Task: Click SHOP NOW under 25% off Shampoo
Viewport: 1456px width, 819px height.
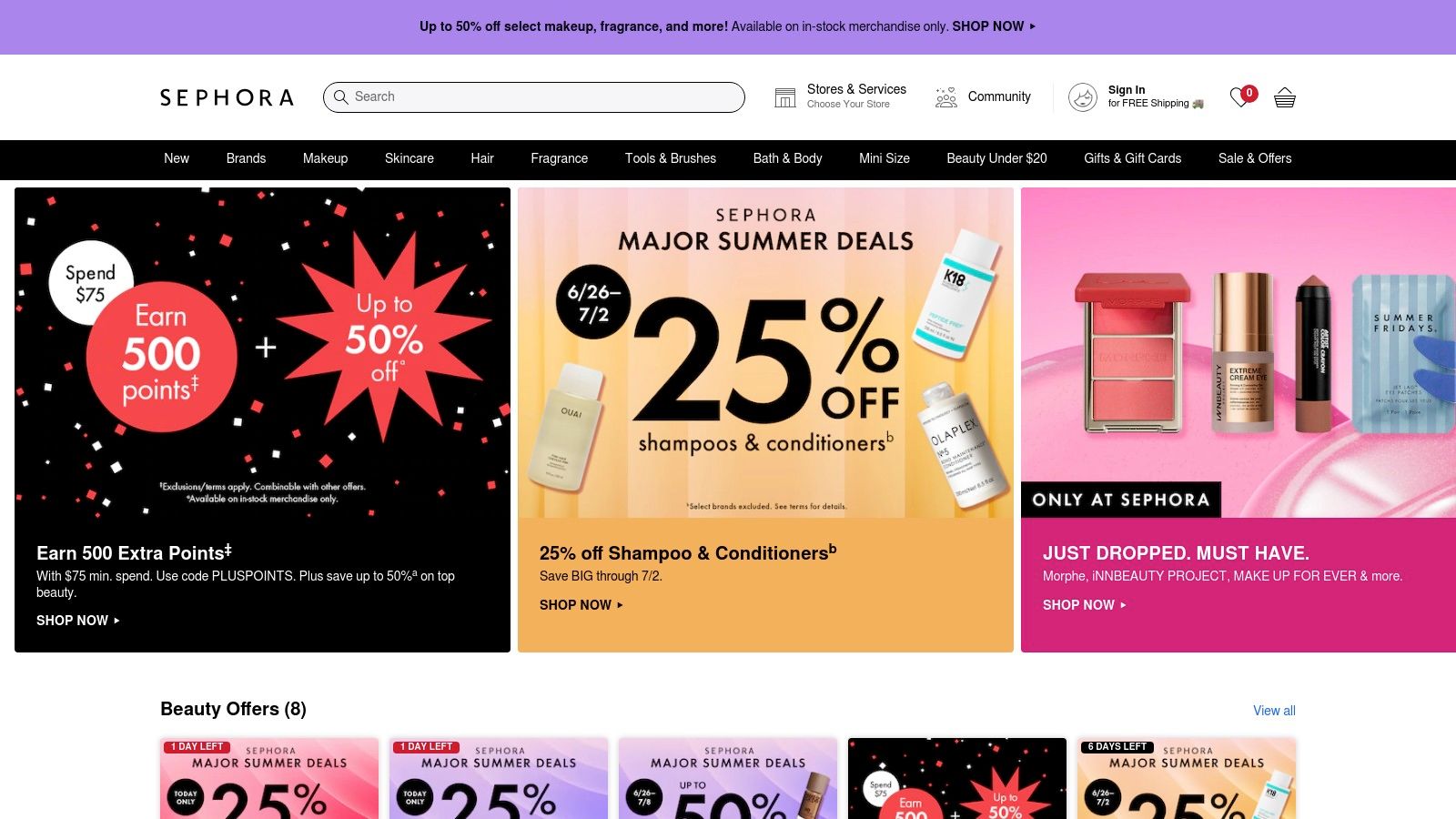Action: [x=581, y=605]
